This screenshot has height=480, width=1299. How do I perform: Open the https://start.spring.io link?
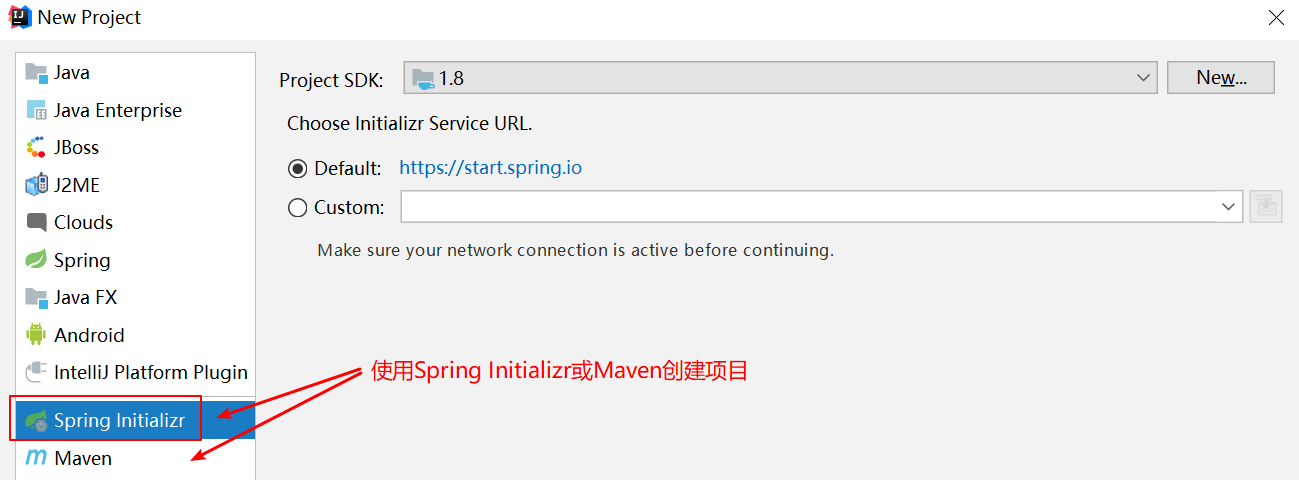(490, 168)
